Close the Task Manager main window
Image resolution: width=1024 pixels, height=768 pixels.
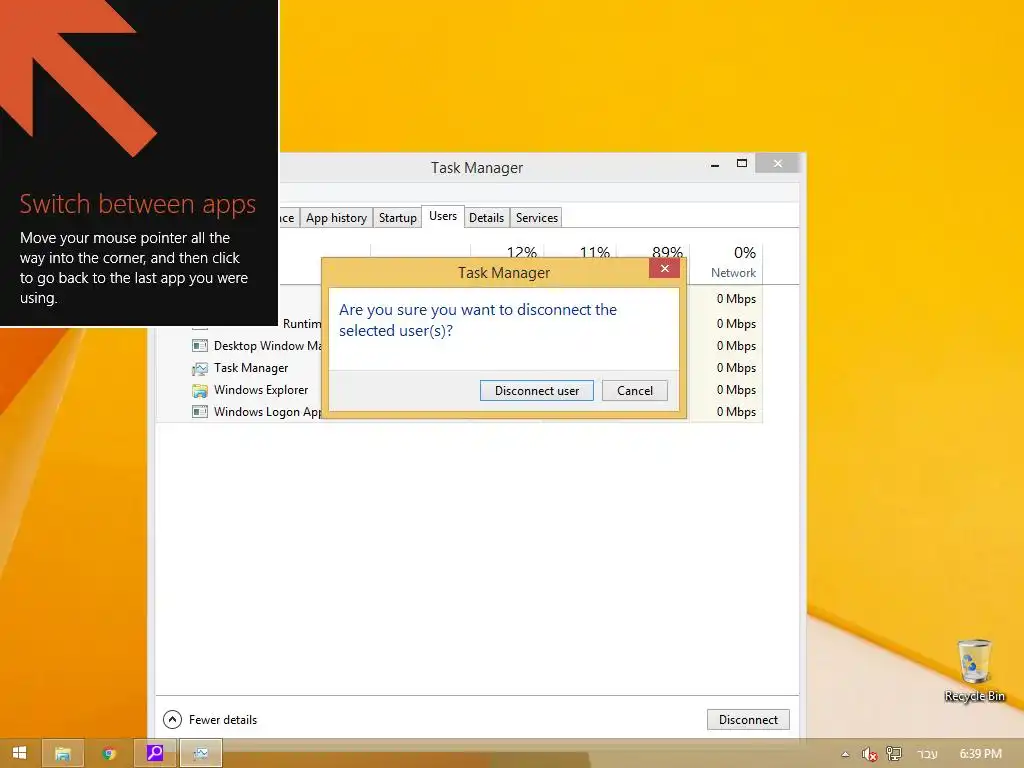click(x=777, y=163)
